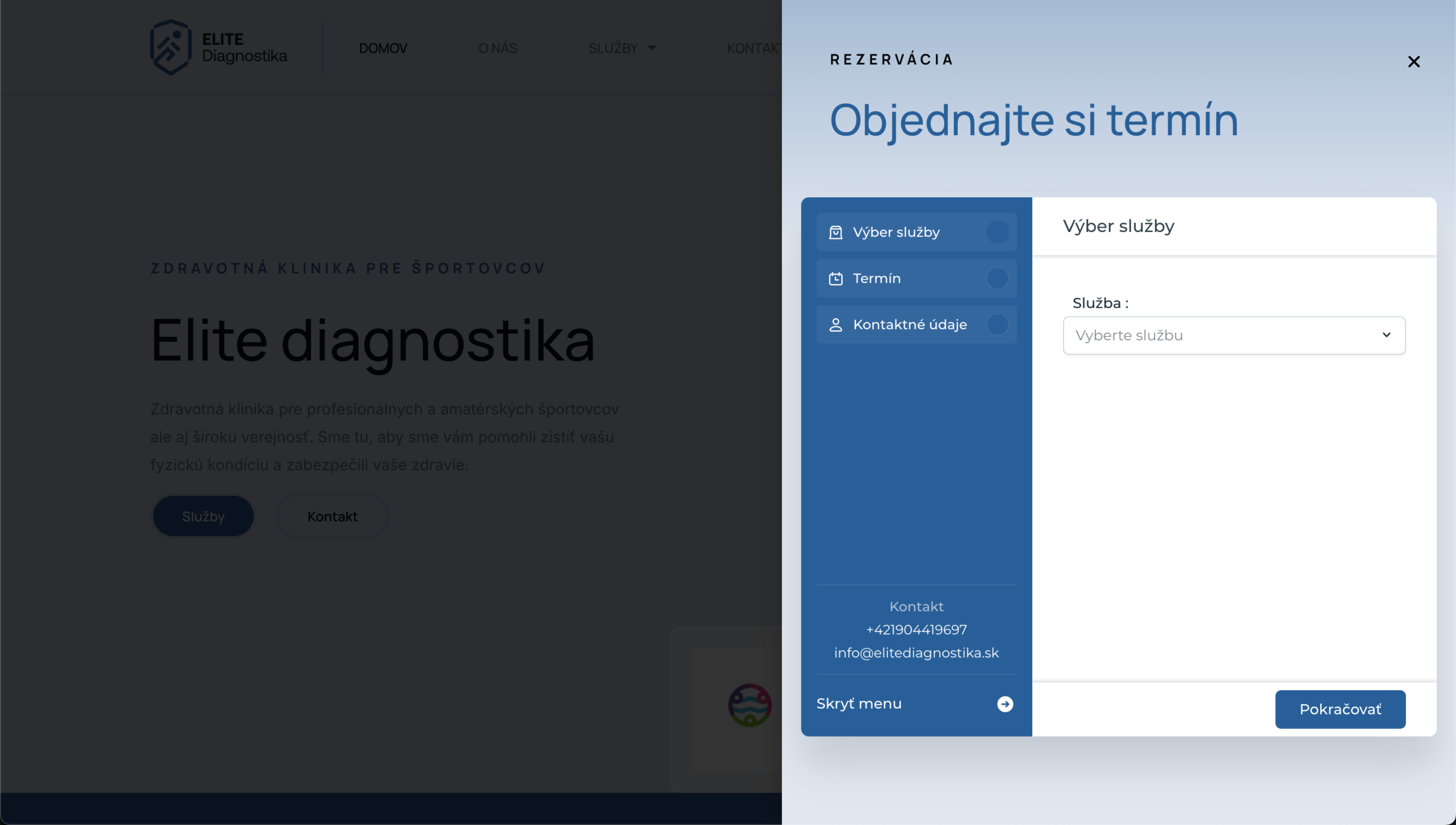Click the Kontakt label in the sidebar
This screenshot has height=825, width=1456.
tap(916, 607)
